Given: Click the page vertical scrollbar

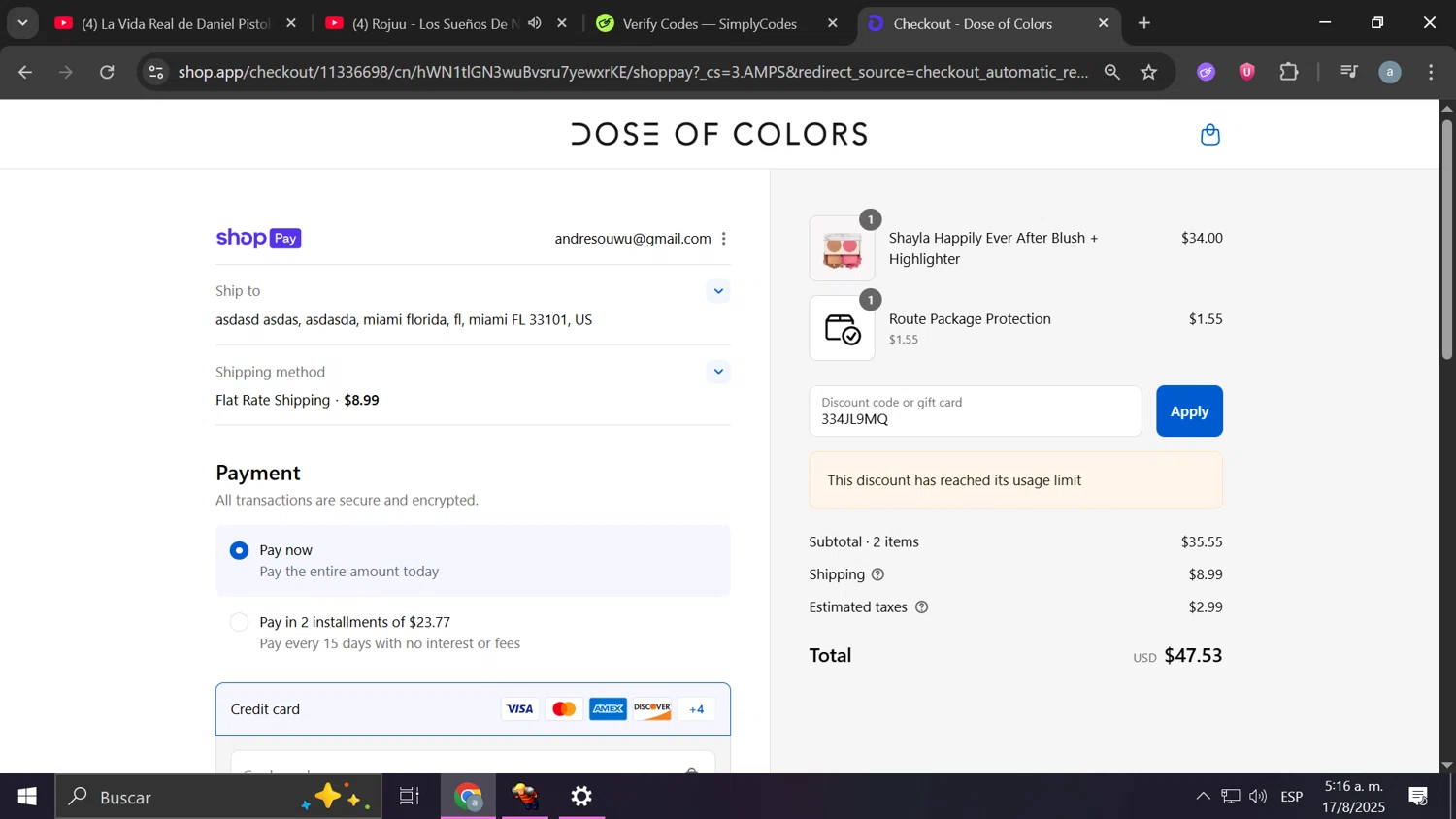Looking at the screenshot, I should click(1447, 239).
